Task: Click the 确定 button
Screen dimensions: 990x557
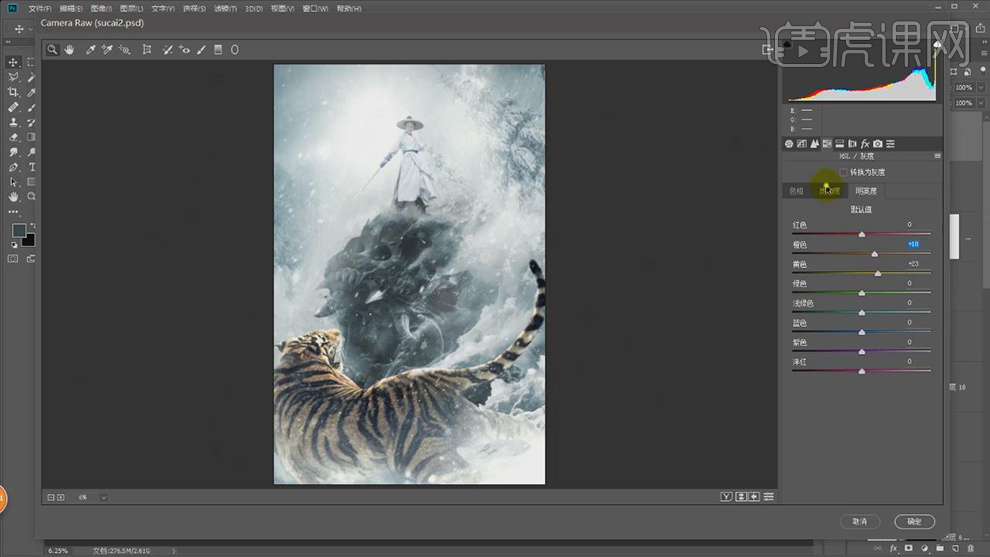Action: coord(914,521)
